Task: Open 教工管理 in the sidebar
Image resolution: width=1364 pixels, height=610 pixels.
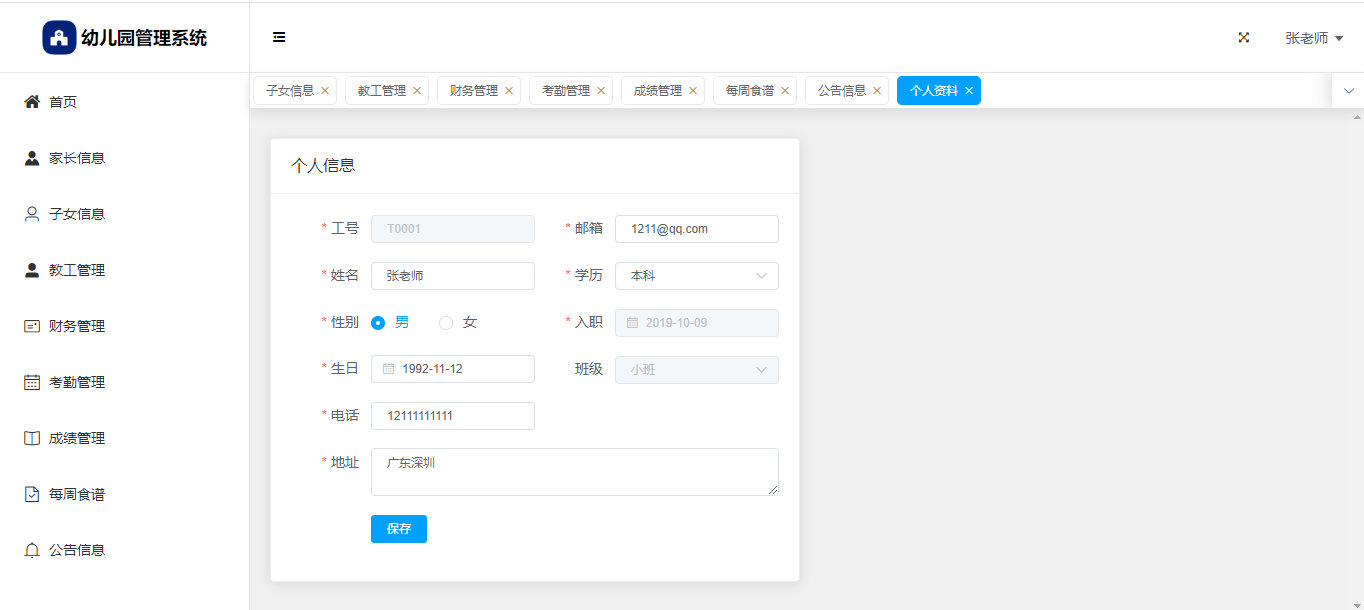Action: point(77,270)
